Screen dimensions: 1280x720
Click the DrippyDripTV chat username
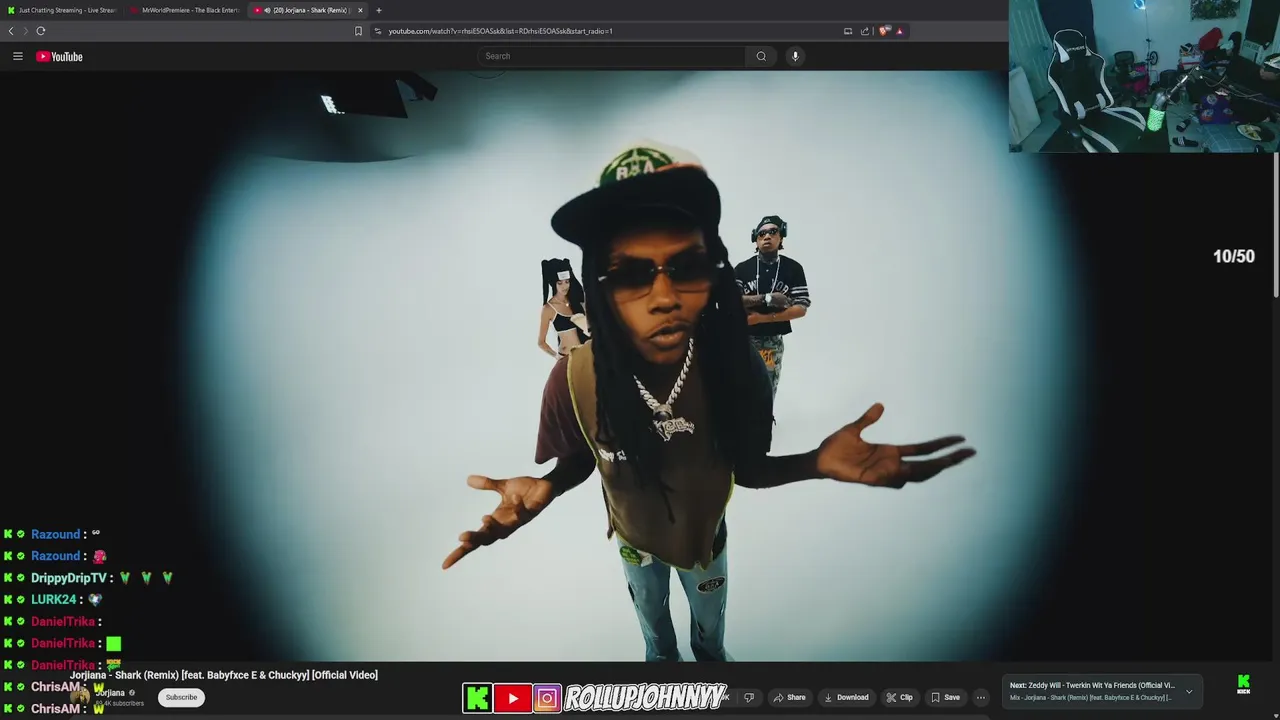[68, 578]
